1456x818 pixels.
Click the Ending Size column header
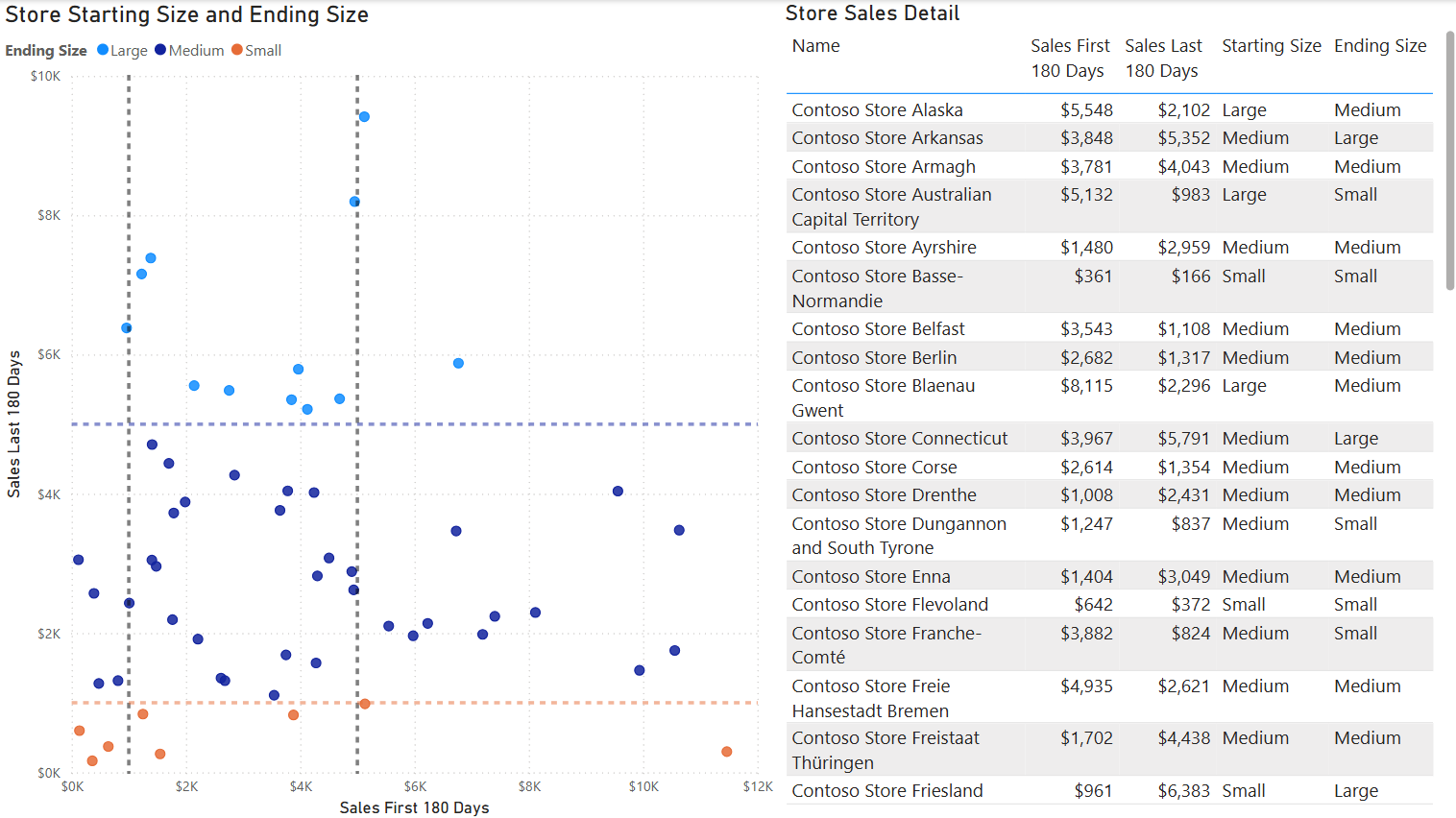(x=1379, y=46)
